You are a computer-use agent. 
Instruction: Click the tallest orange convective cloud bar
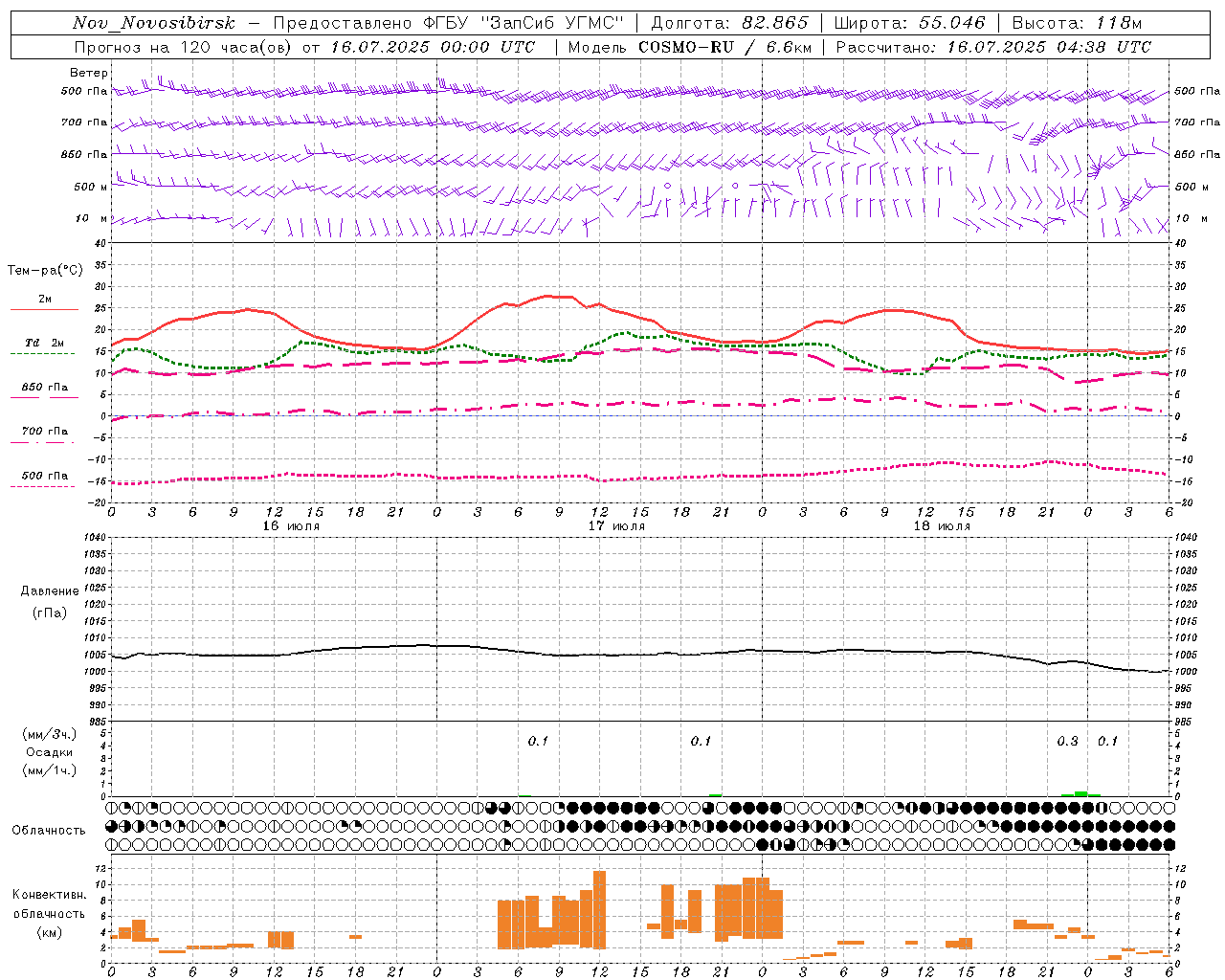599,908
